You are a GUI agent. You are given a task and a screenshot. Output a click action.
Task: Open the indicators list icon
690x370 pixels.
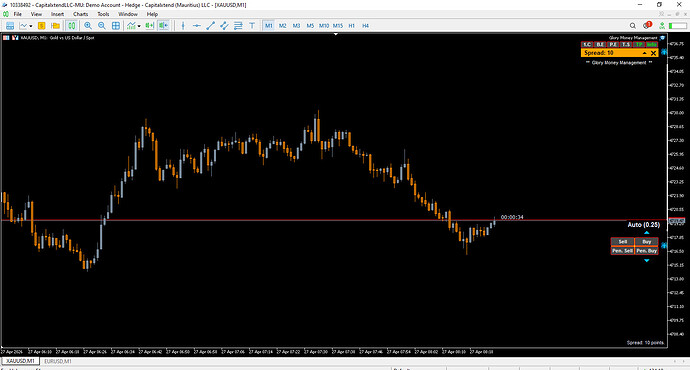pos(131,26)
